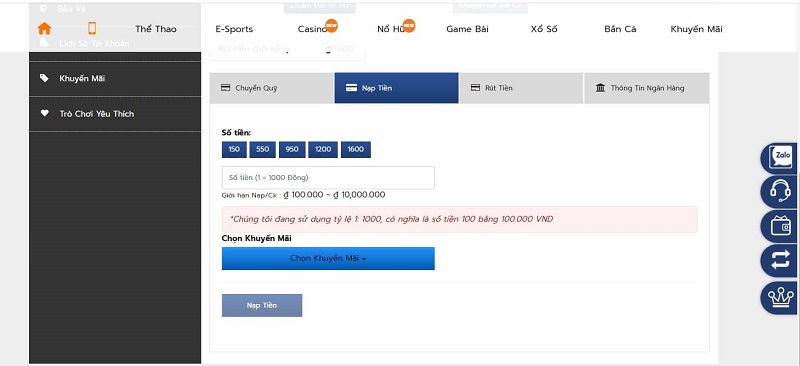
Task: Click the card icon on Rút Tiền tab
Action: pyautogui.click(x=476, y=88)
